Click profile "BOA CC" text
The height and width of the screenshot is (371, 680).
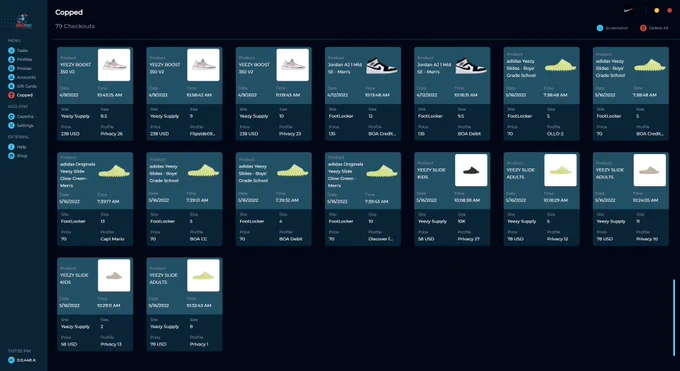198,239
